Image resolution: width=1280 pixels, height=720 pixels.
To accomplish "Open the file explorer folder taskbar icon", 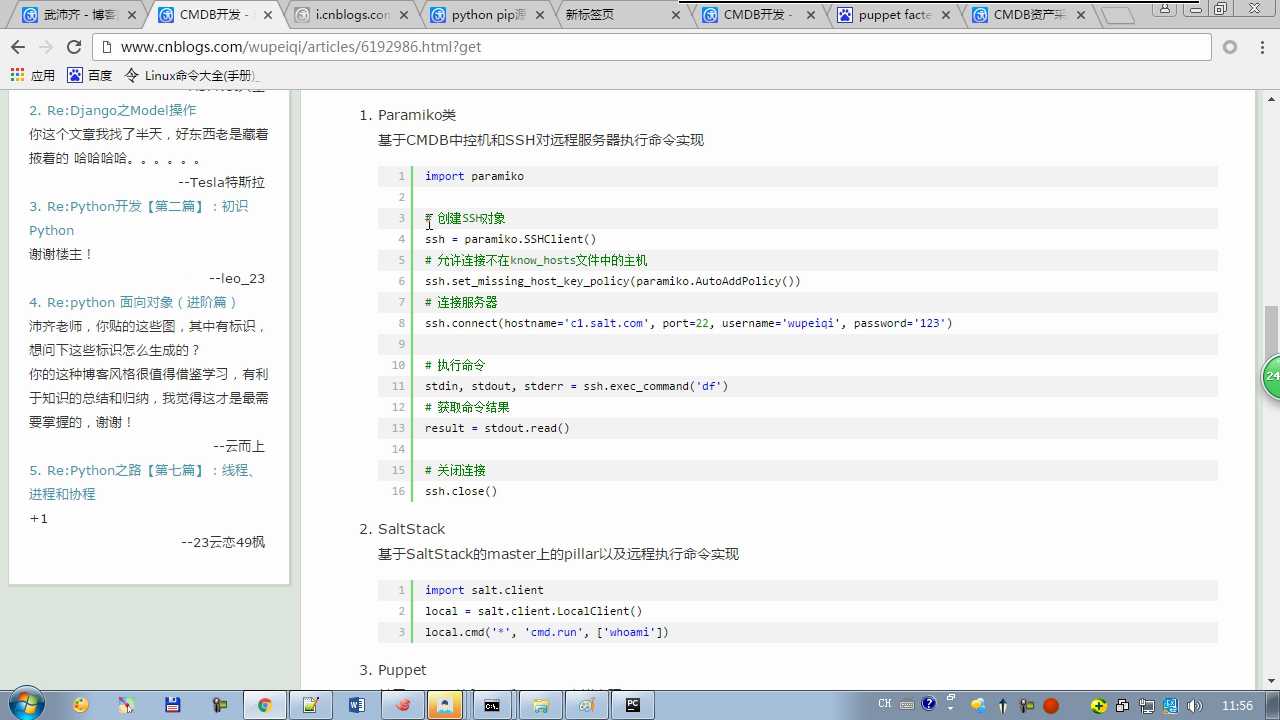I will [x=540, y=705].
